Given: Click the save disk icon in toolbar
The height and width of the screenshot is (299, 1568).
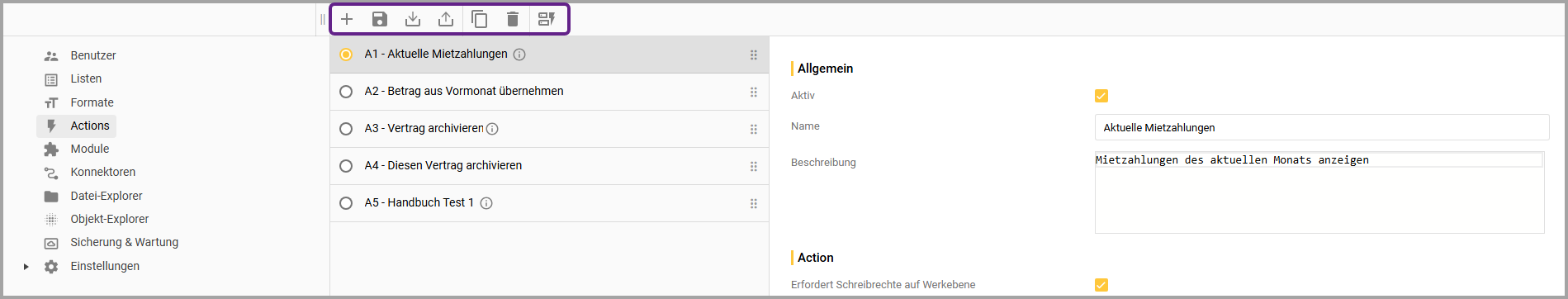Looking at the screenshot, I should [x=380, y=19].
